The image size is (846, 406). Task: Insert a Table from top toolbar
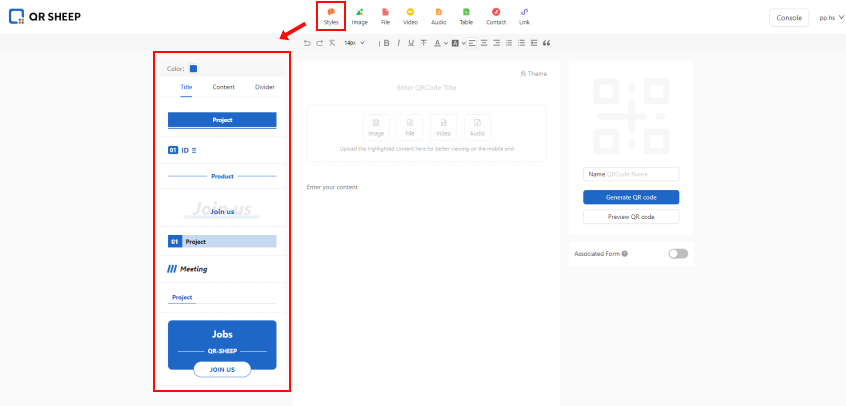pyautogui.click(x=466, y=16)
